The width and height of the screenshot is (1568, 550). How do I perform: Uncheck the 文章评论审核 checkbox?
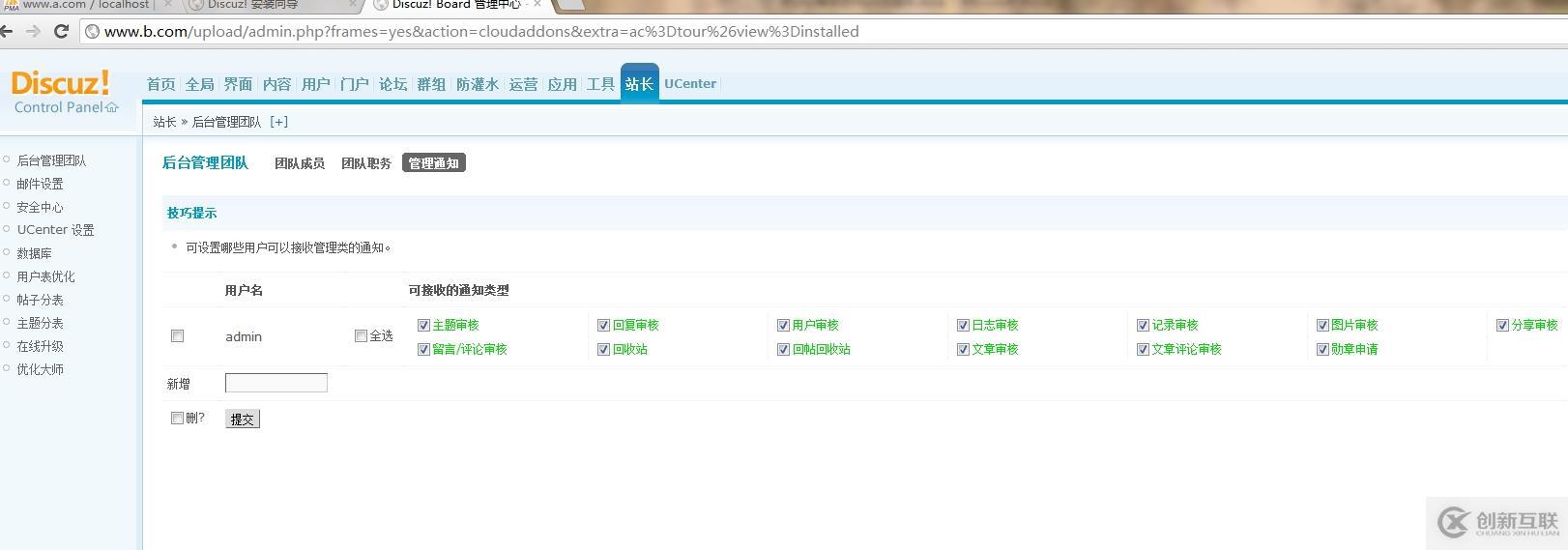1143,349
